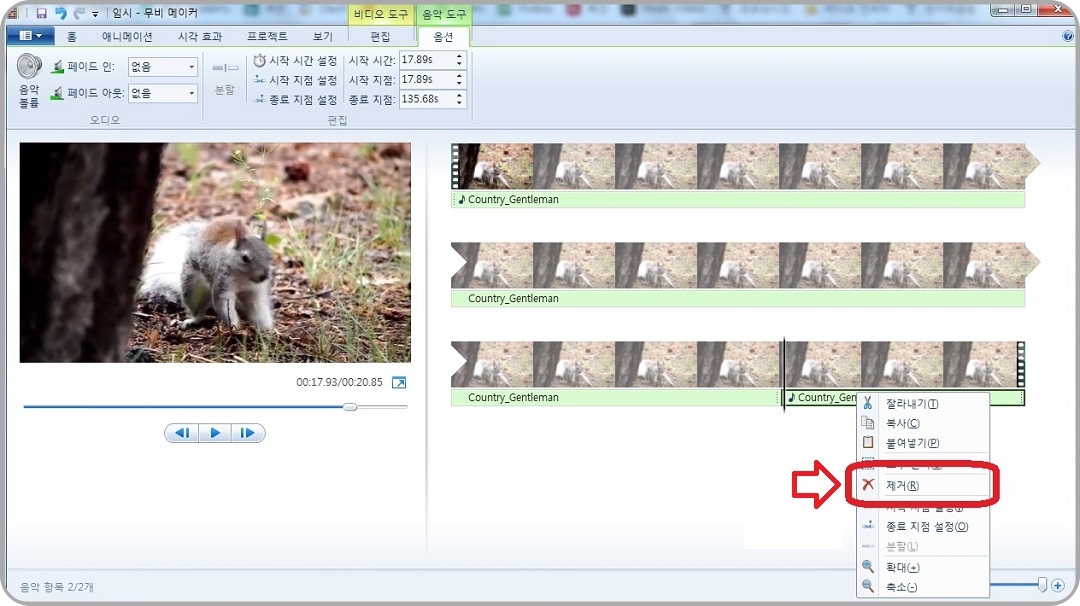Go to the 프로젝트 tab
The width and height of the screenshot is (1080, 606).
coord(267,36)
